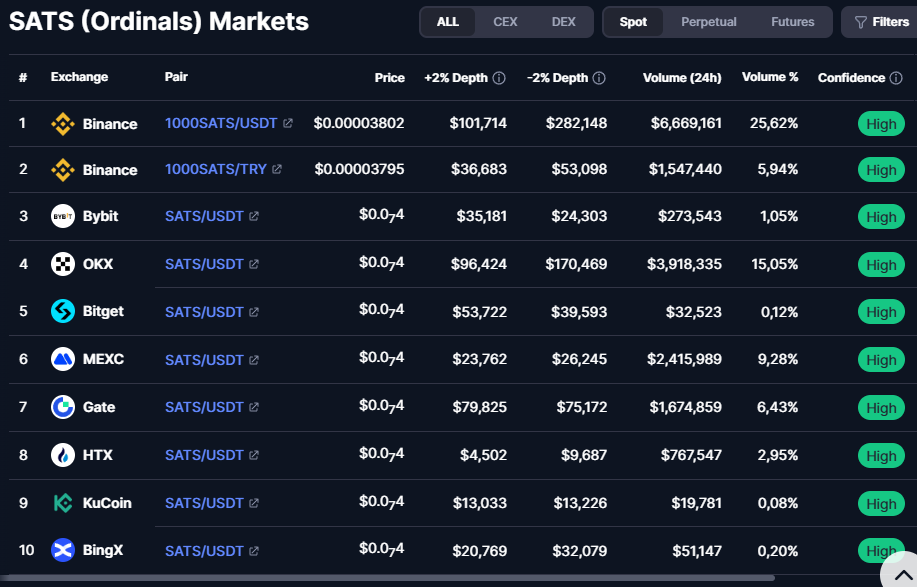The width and height of the screenshot is (917, 587).
Task: Click the Confidence column info icon
Action: pos(896,78)
